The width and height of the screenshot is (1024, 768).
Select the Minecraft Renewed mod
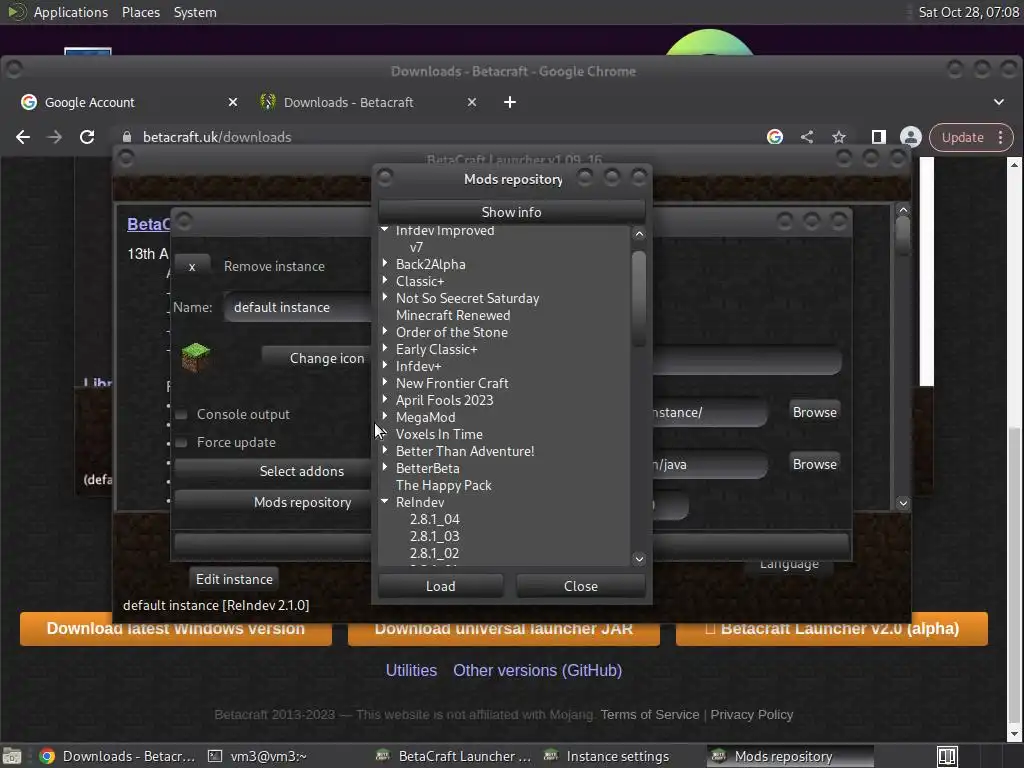pos(453,315)
